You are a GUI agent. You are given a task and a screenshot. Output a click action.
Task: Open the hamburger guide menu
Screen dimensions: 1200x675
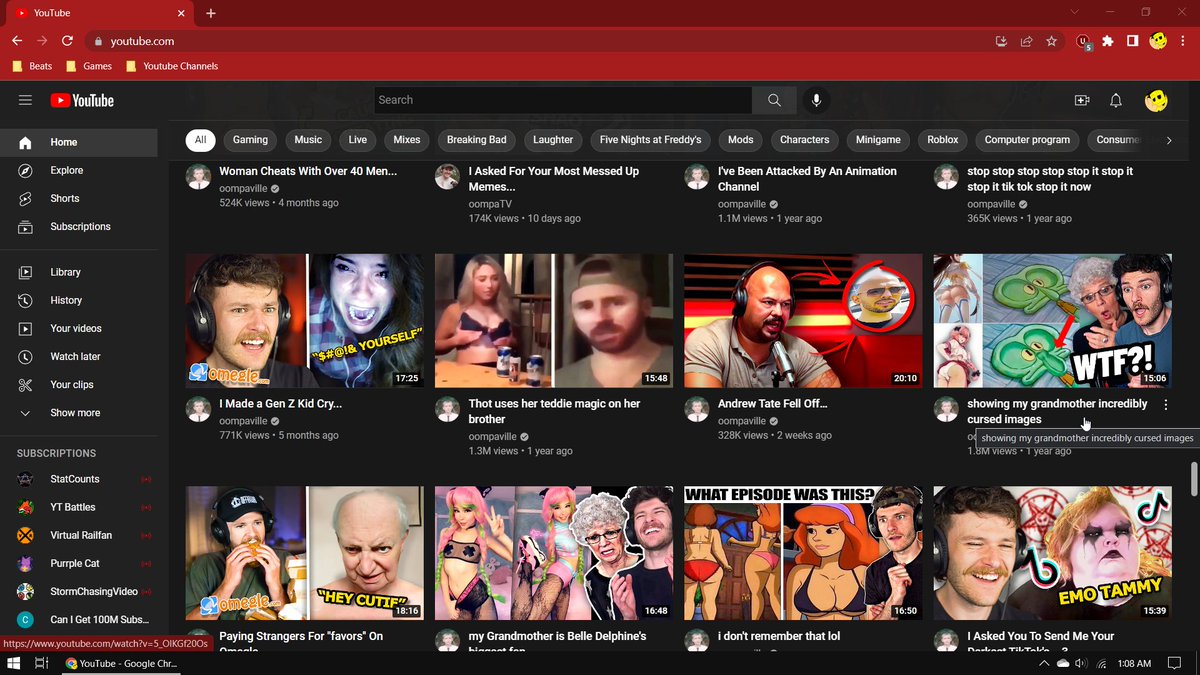pyautogui.click(x=25, y=100)
